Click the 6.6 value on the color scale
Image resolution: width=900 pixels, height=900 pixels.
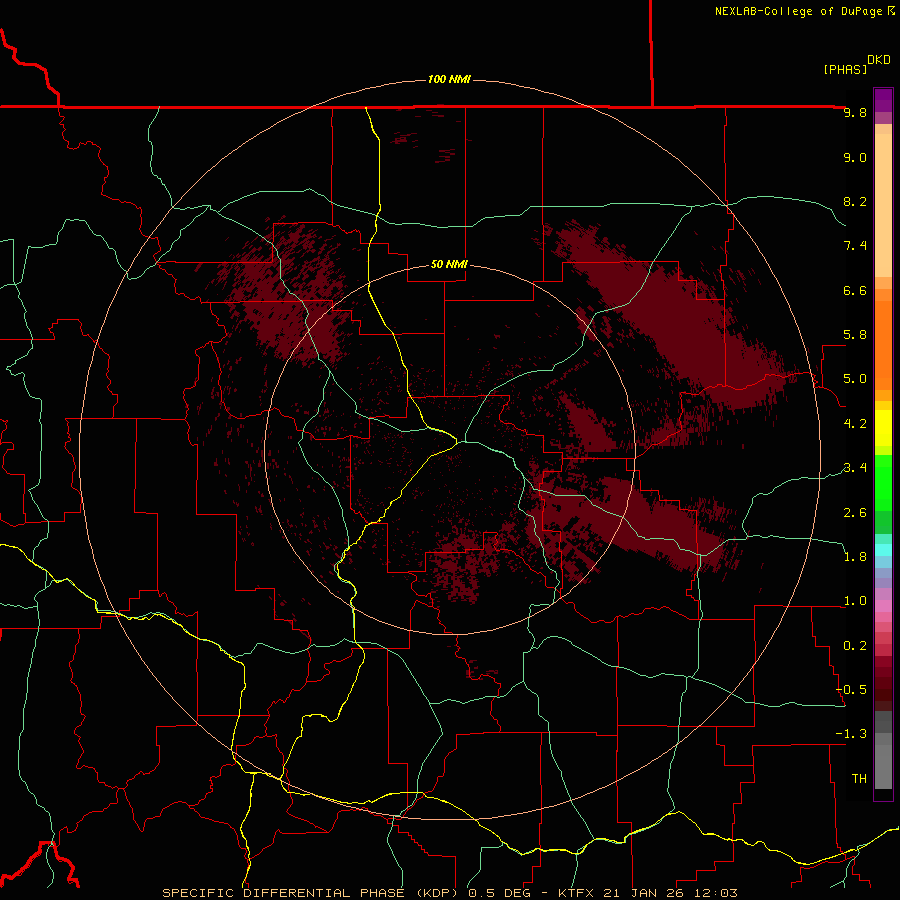855,290
